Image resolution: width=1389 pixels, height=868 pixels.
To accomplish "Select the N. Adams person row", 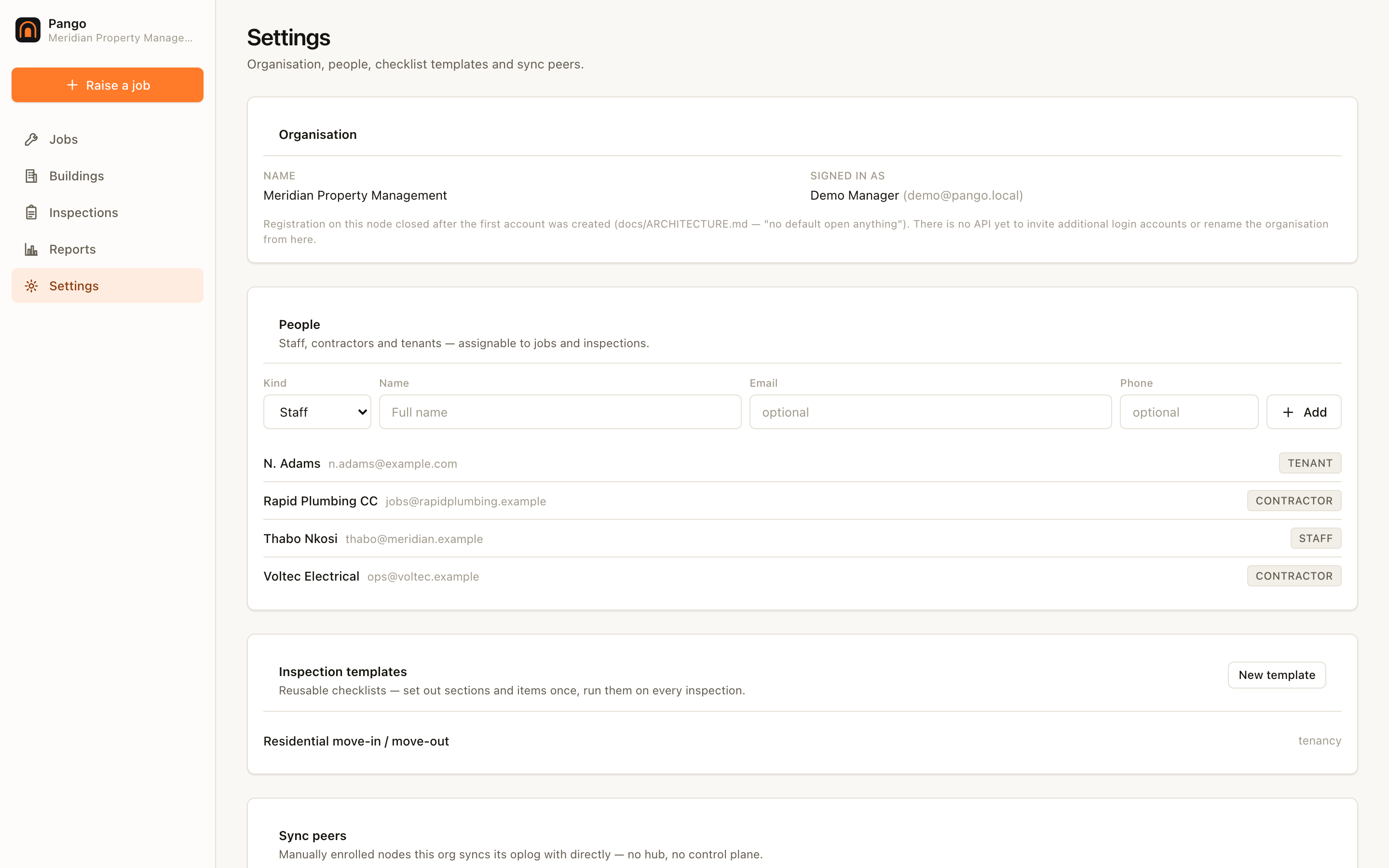I will (x=802, y=463).
